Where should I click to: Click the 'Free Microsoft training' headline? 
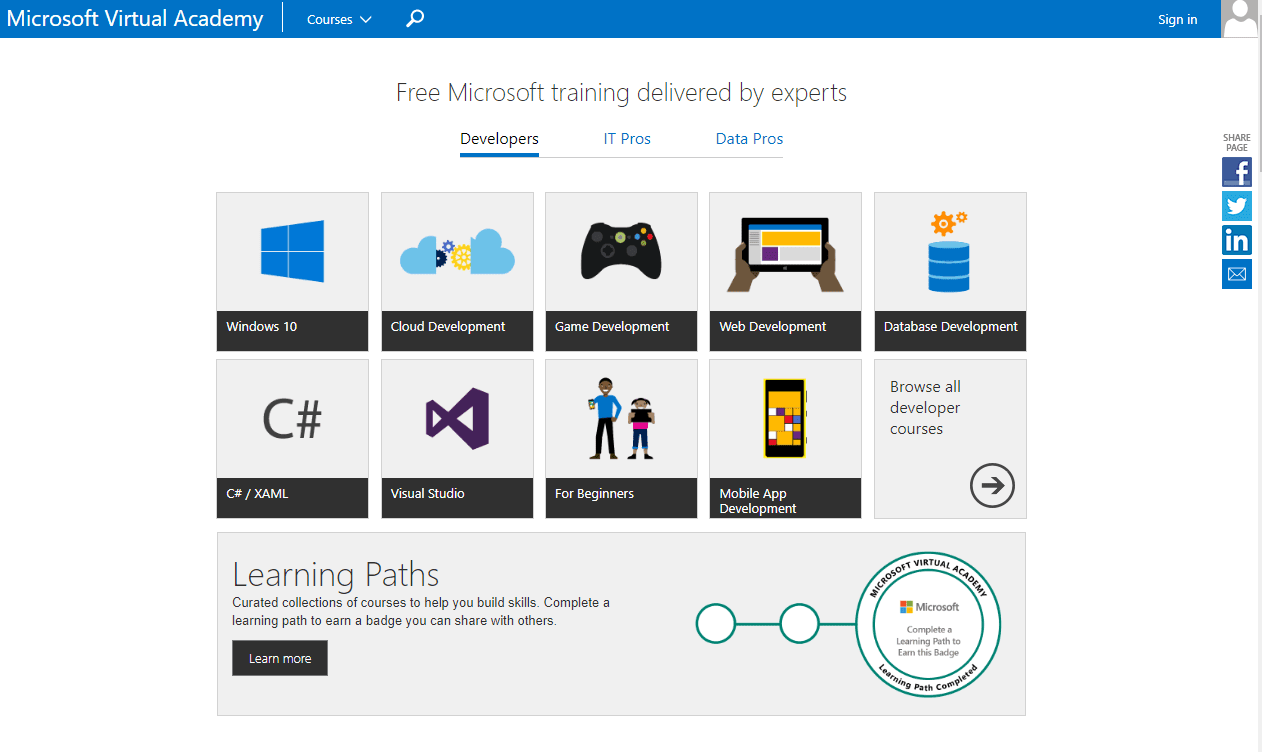[621, 93]
